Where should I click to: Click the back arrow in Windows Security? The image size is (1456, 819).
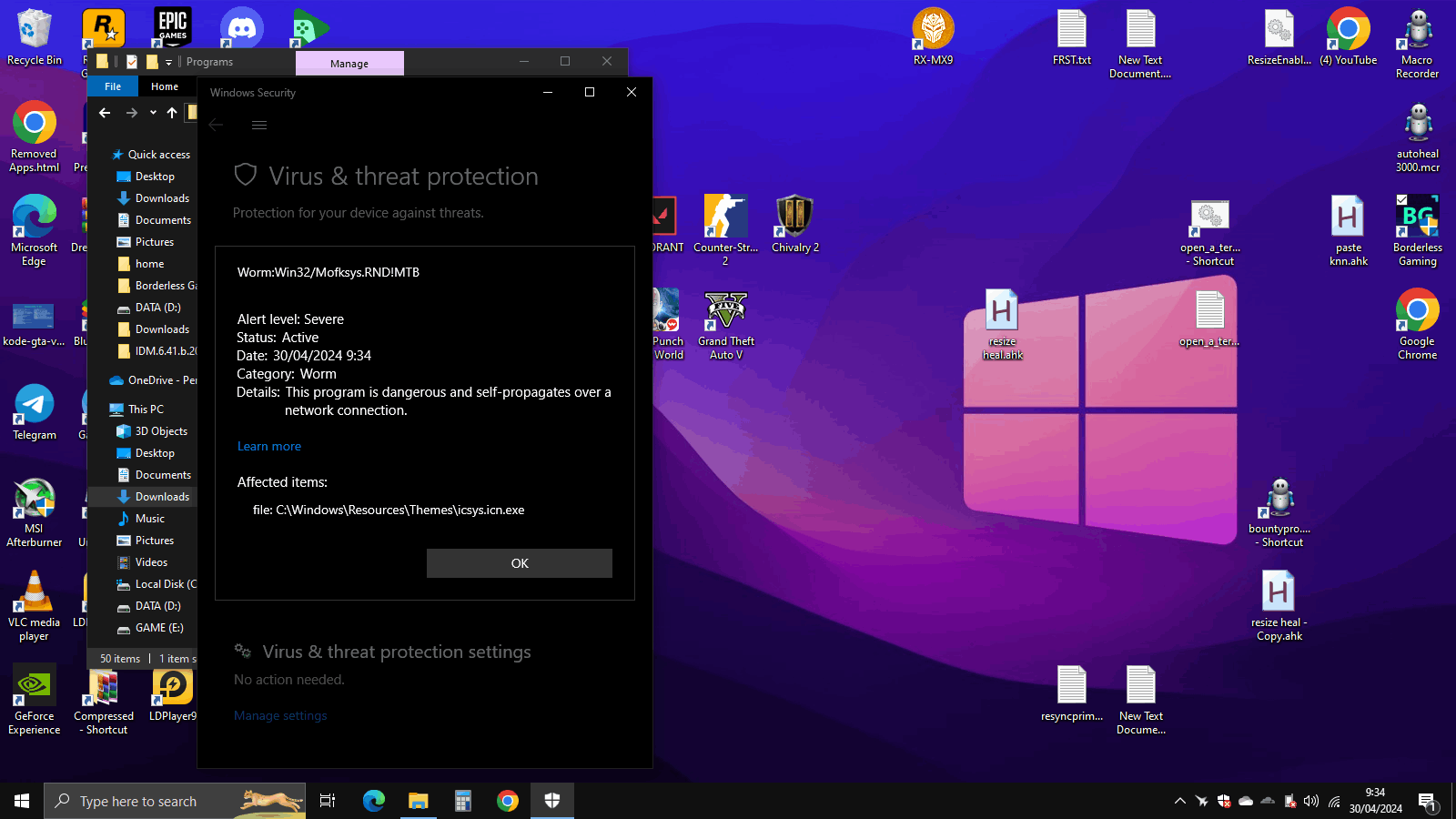pos(217,125)
